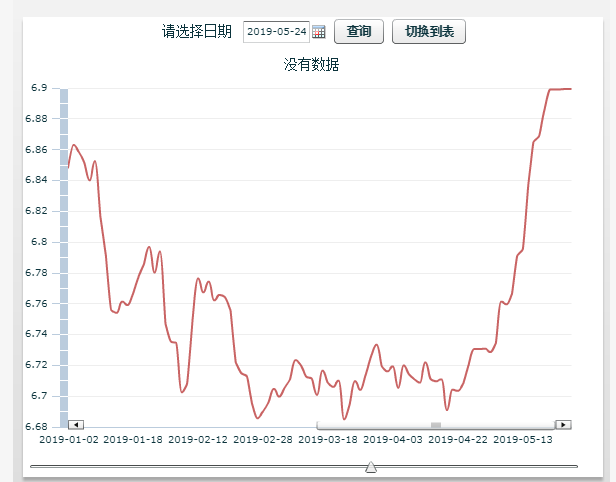Click the 6.8 y-axis value label

(x=40, y=242)
